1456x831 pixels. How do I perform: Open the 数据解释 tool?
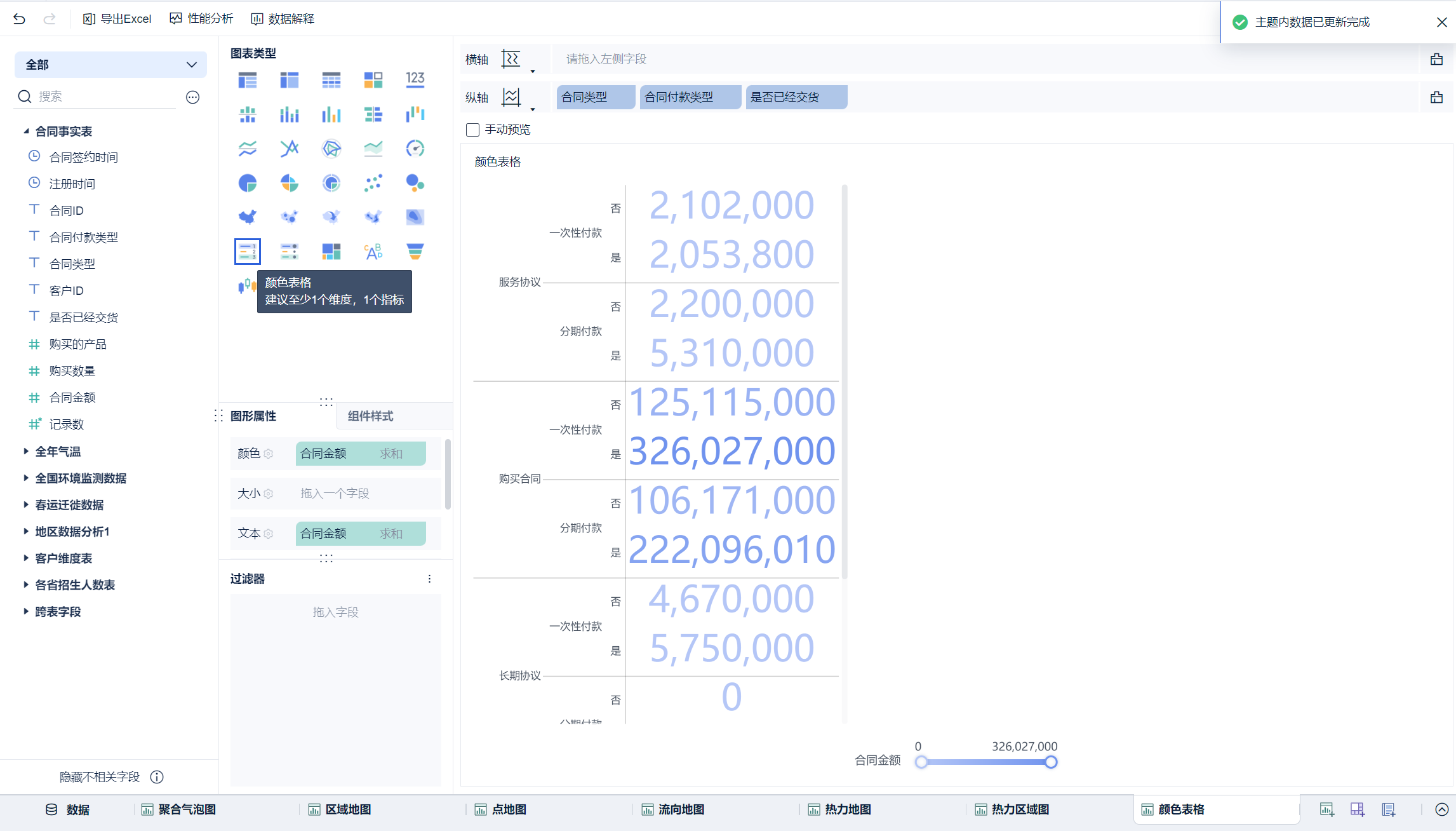283,19
